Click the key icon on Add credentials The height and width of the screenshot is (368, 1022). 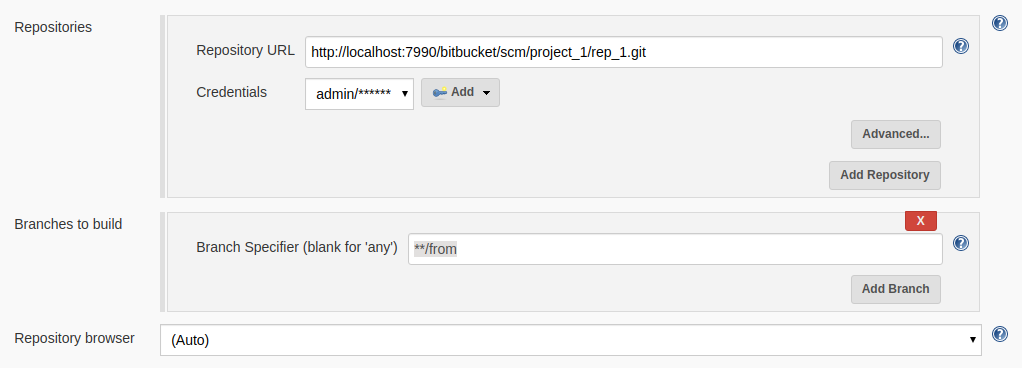[440, 92]
